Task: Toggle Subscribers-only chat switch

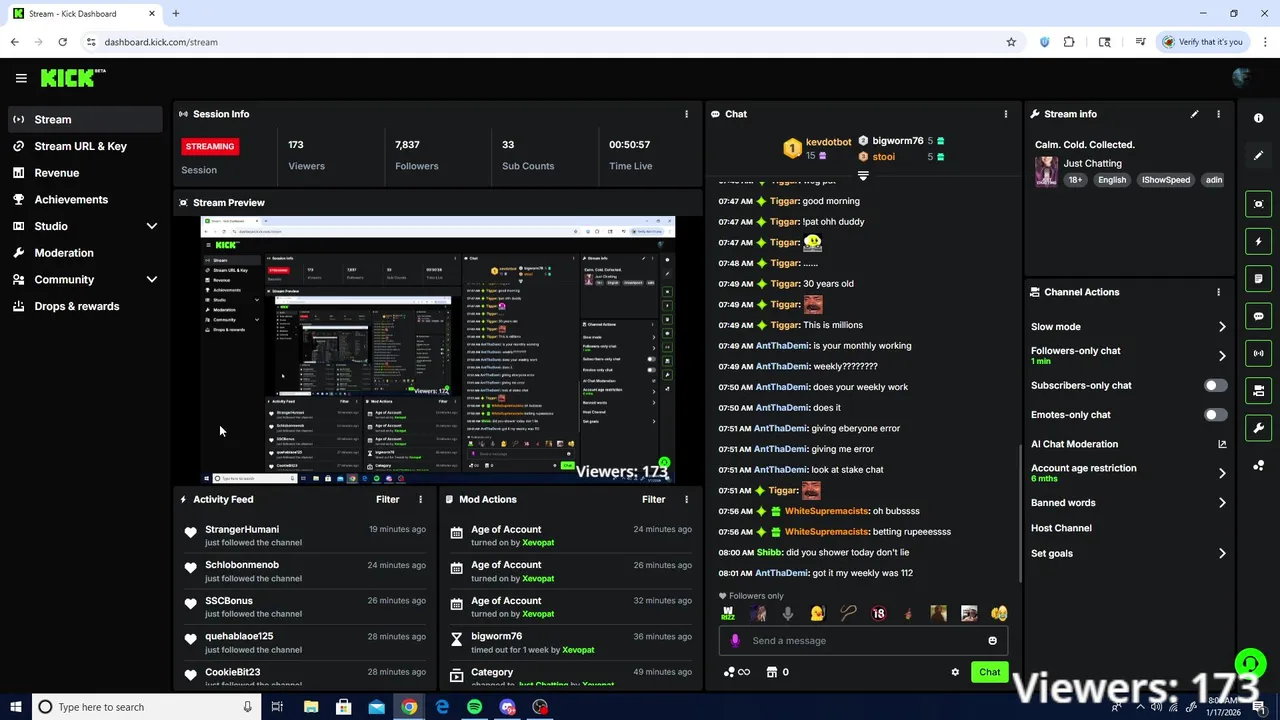Action: [x=1215, y=385]
